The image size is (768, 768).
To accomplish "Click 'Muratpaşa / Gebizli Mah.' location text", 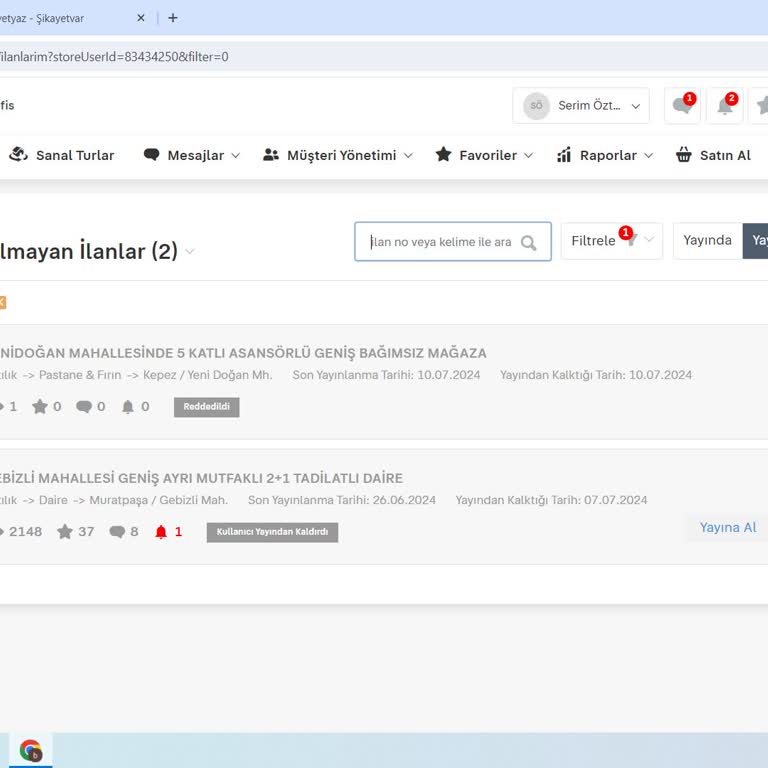I will coord(159,501).
